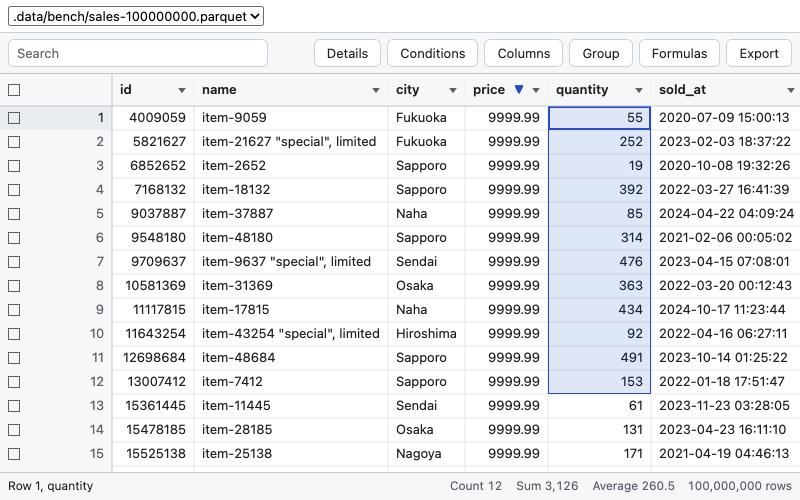
Task: Click city cell Hiroshima
Action: 426,334
